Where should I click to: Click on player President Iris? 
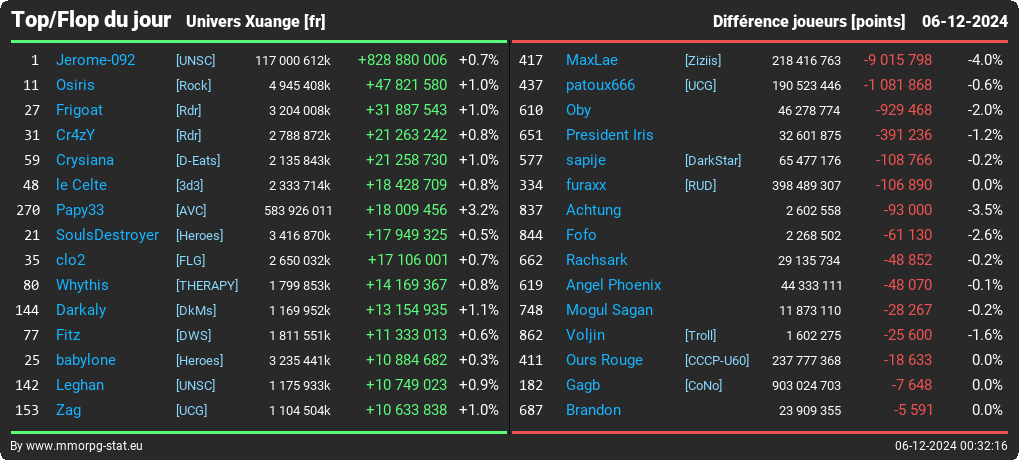coord(610,135)
